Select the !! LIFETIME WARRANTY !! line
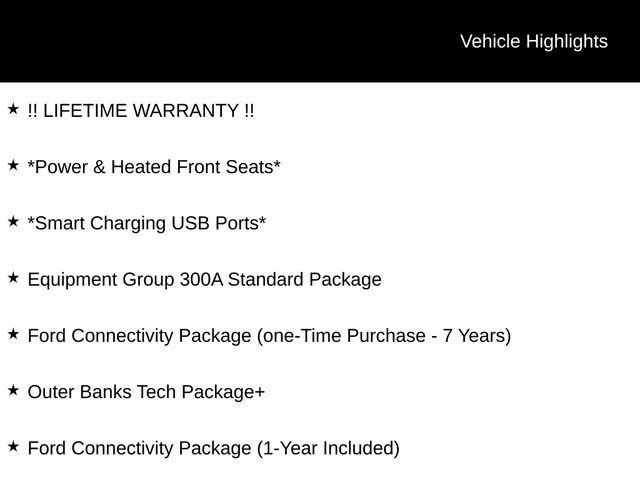The image size is (640, 480). coord(141,111)
